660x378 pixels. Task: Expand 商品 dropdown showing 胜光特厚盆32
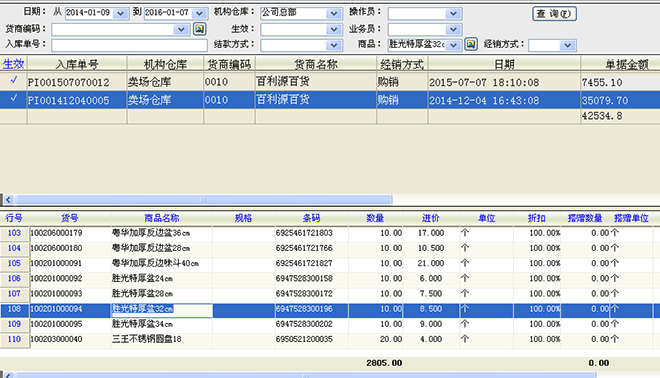(x=453, y=45)
